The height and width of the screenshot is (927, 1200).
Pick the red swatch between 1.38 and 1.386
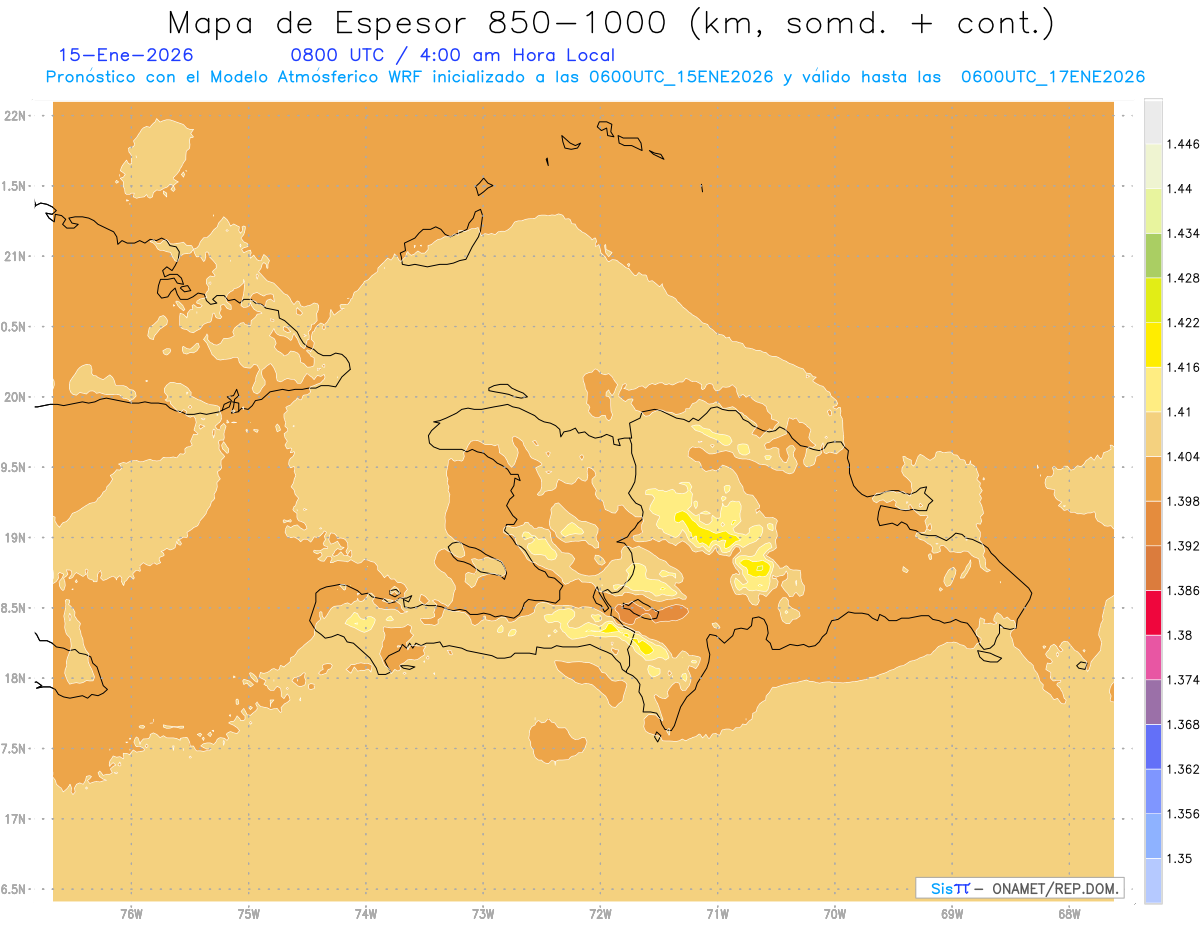[1153, 612]
